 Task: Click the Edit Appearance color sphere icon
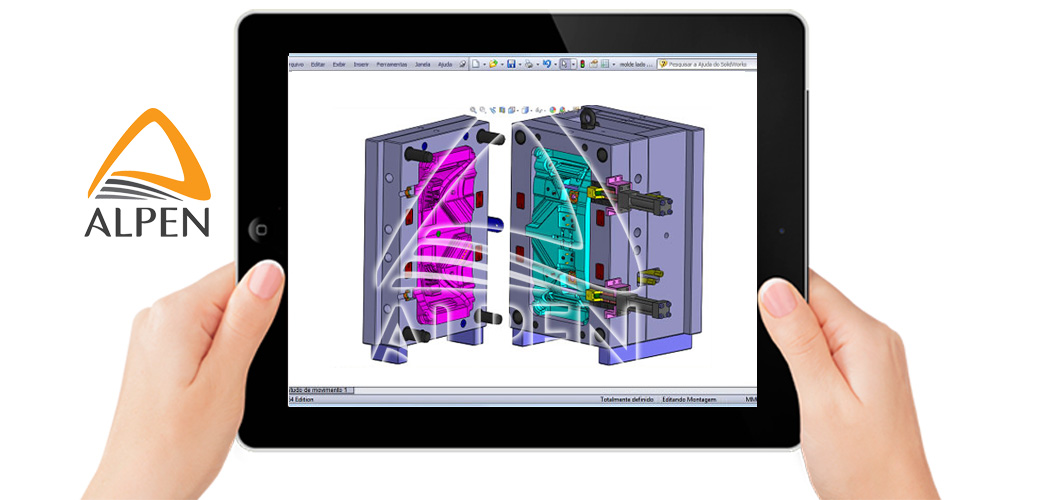(551, 109)
